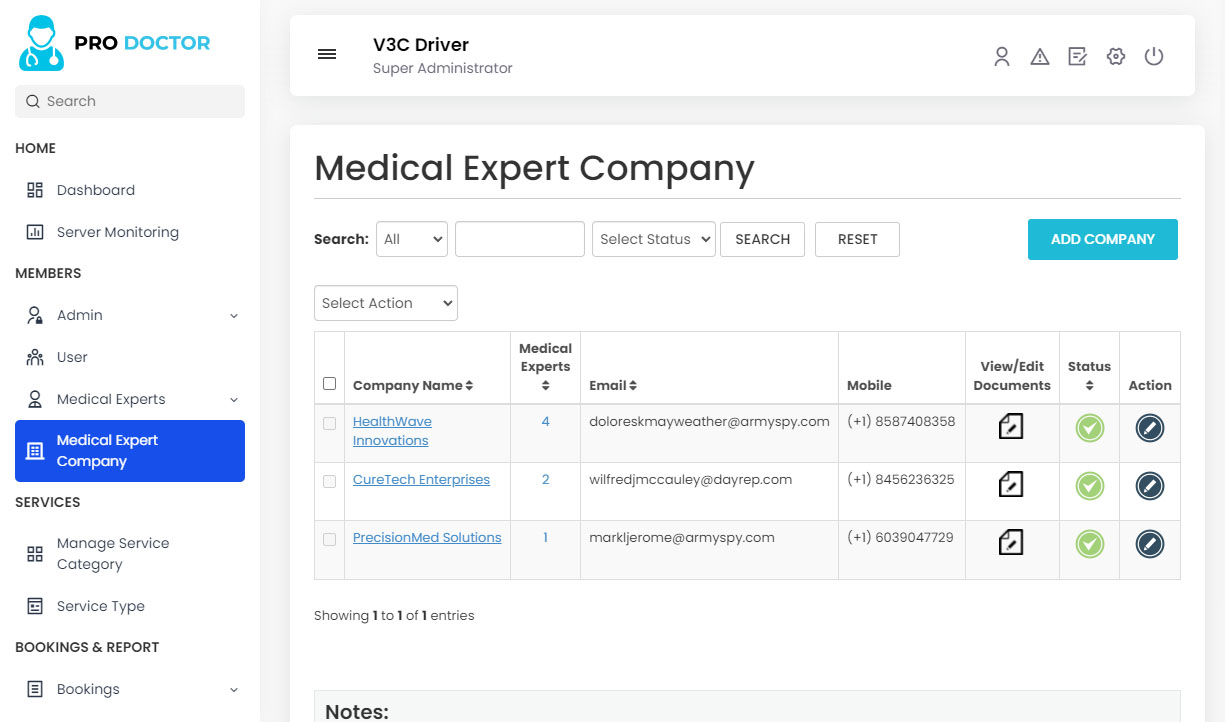Click inside the sidebar Search field
This screenshot has width=1225, height=722.
point(129,101)
